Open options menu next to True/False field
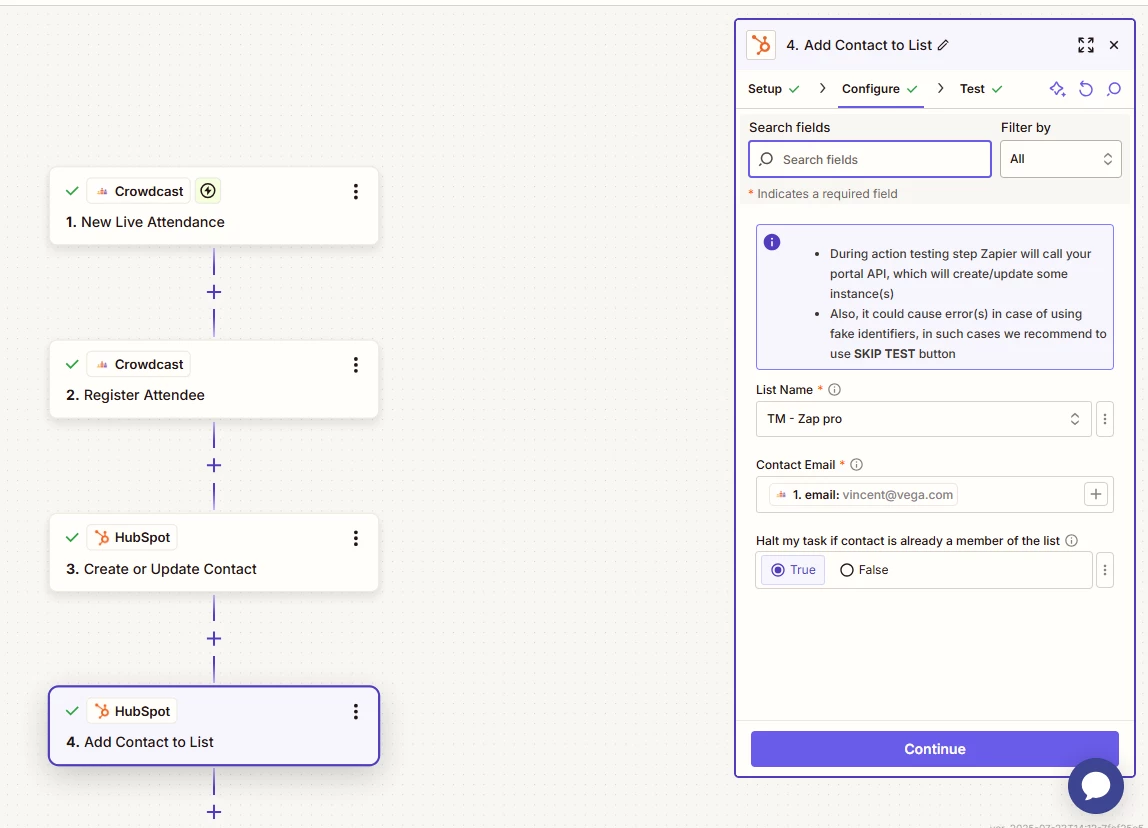This screenshot has width=1148, height=828. coord(1105,570)
